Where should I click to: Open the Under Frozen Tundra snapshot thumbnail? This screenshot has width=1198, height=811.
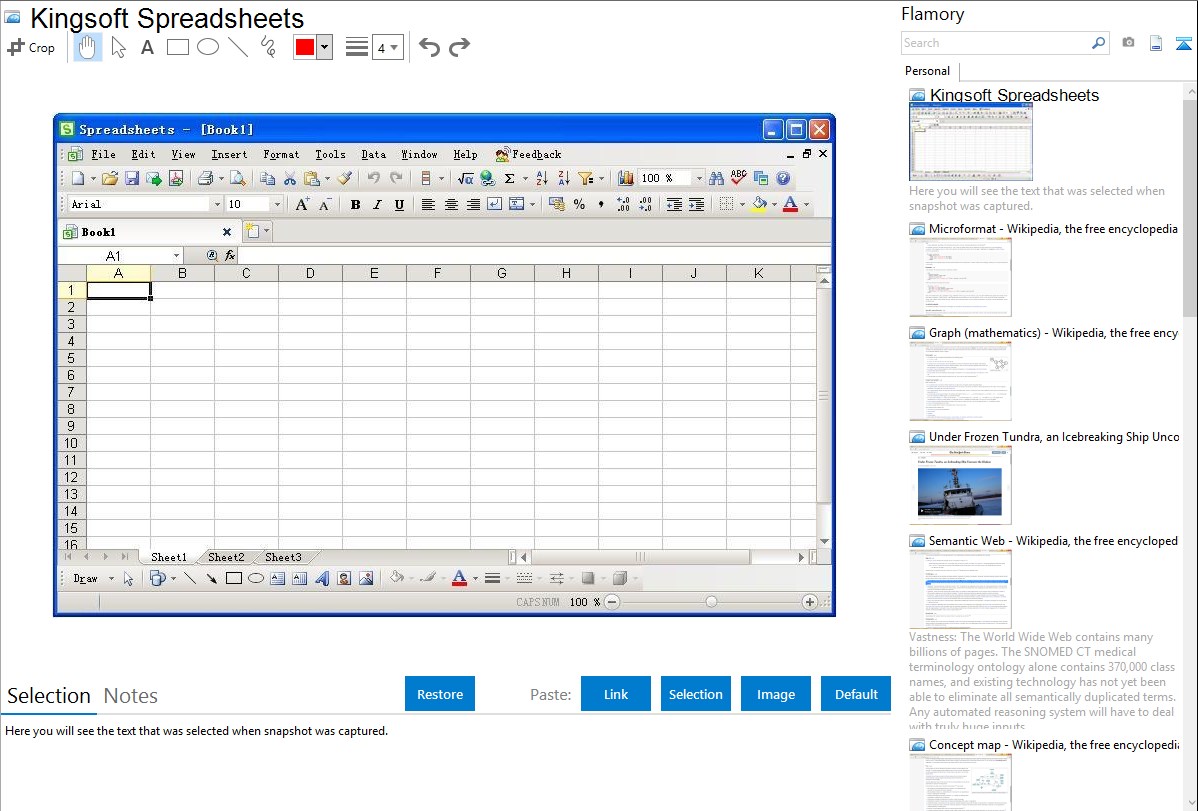point(960,485)
